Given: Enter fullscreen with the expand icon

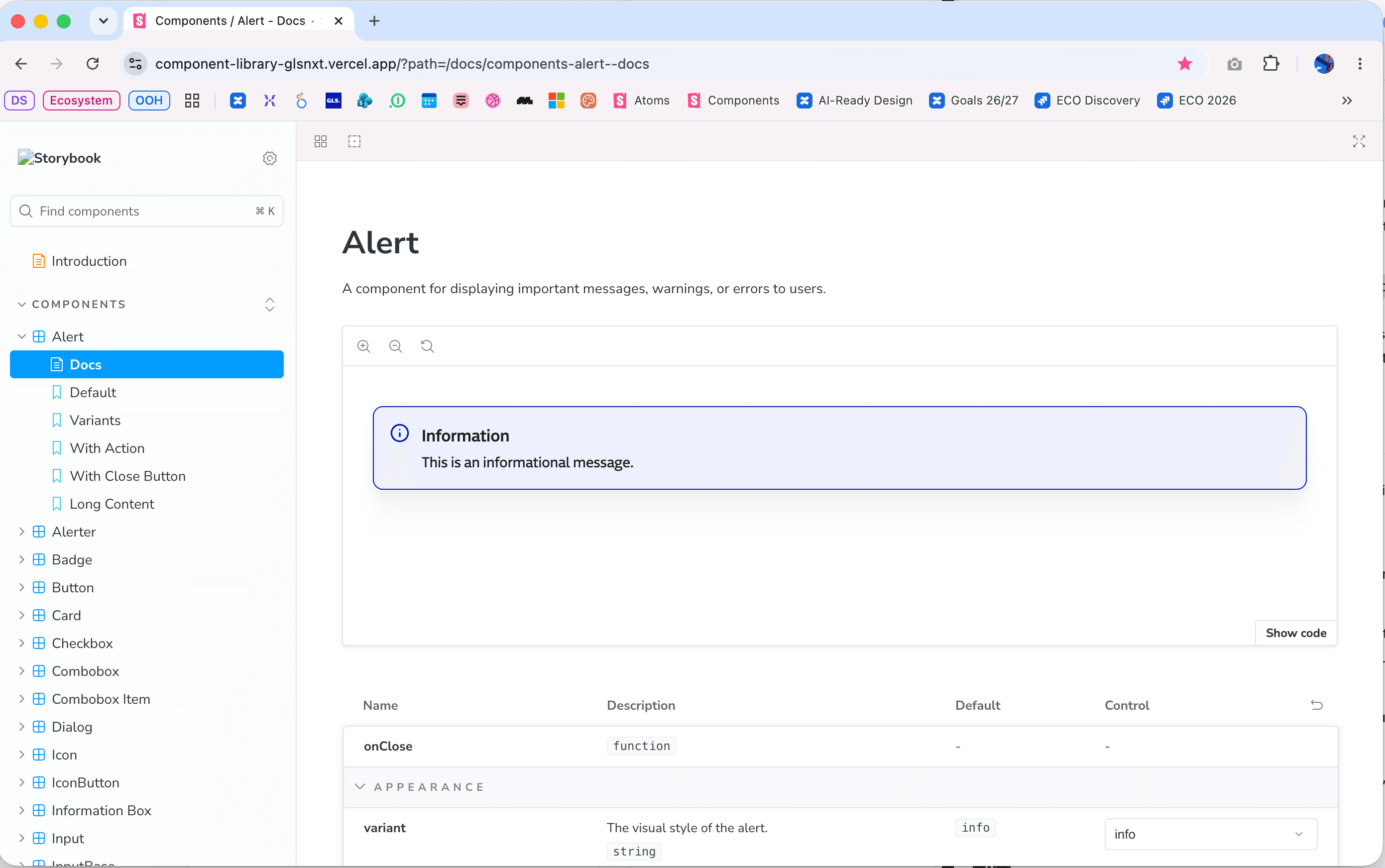Looking at the screenshot, I should 1359,141.
